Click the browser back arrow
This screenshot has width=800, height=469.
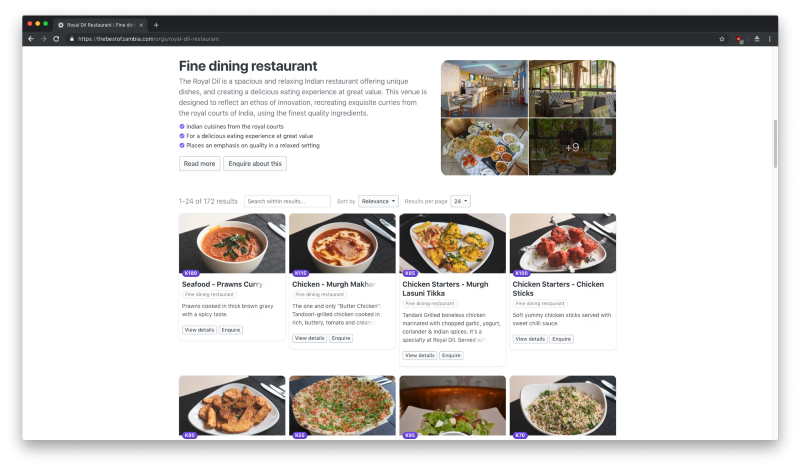tap(31, 39)
